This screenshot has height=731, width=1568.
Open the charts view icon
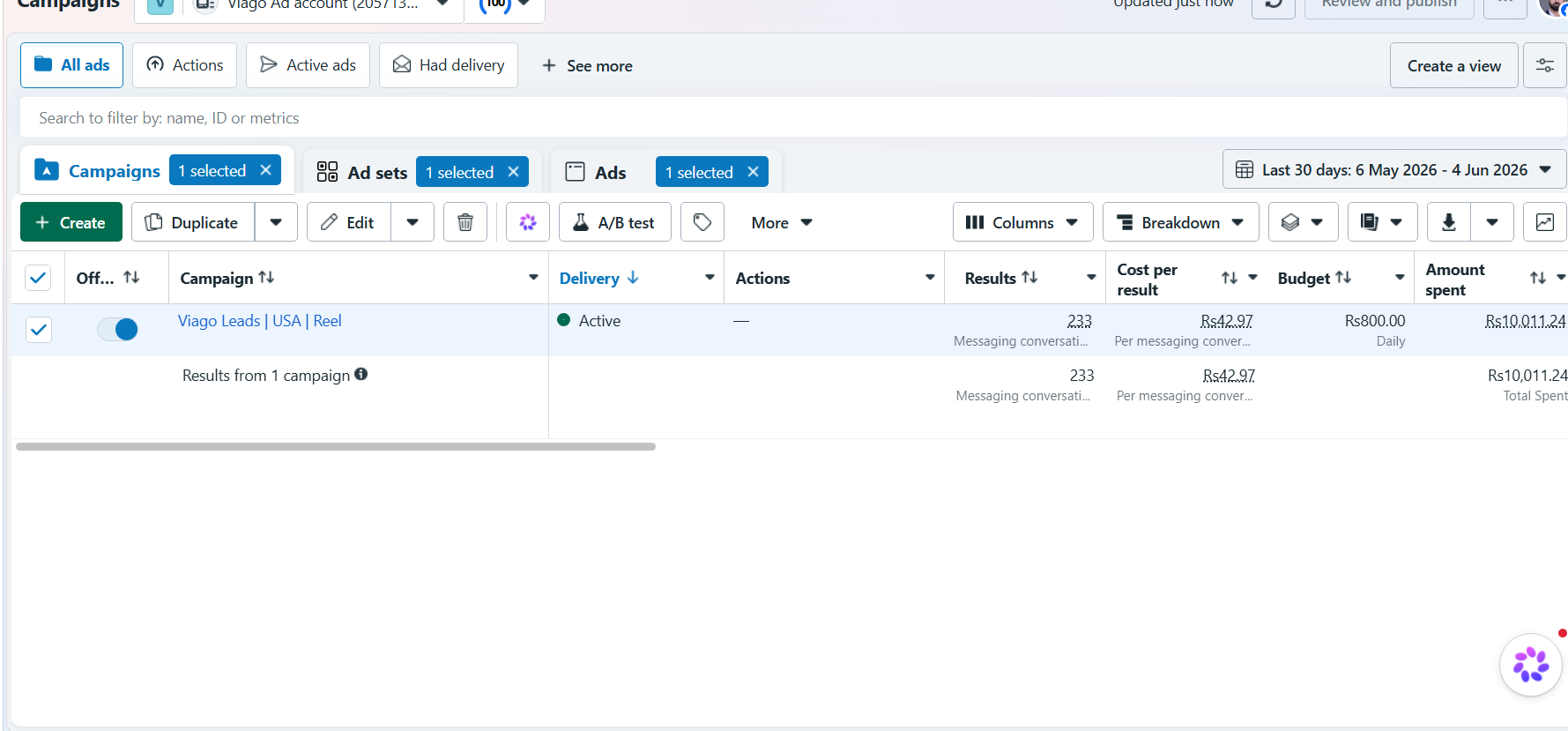[1545, 222]
